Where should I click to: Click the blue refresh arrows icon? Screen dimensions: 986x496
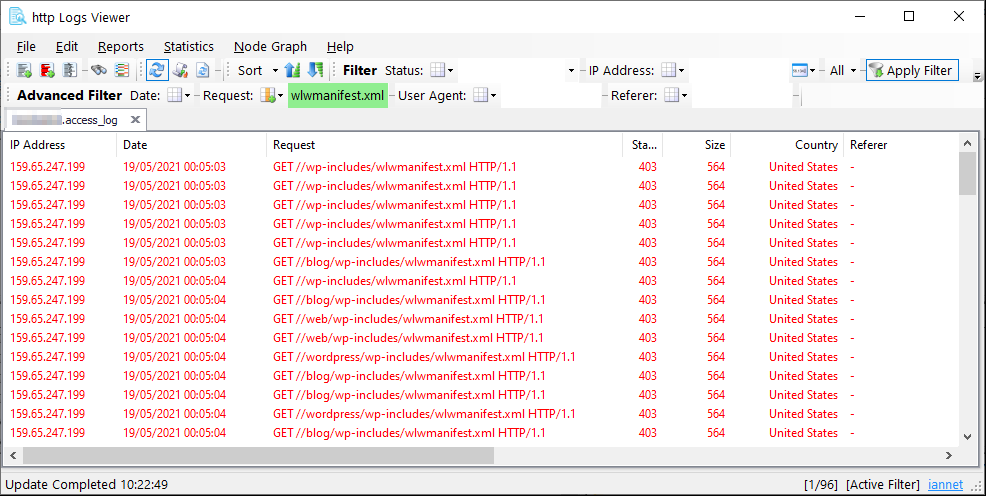tap(157, 71)
